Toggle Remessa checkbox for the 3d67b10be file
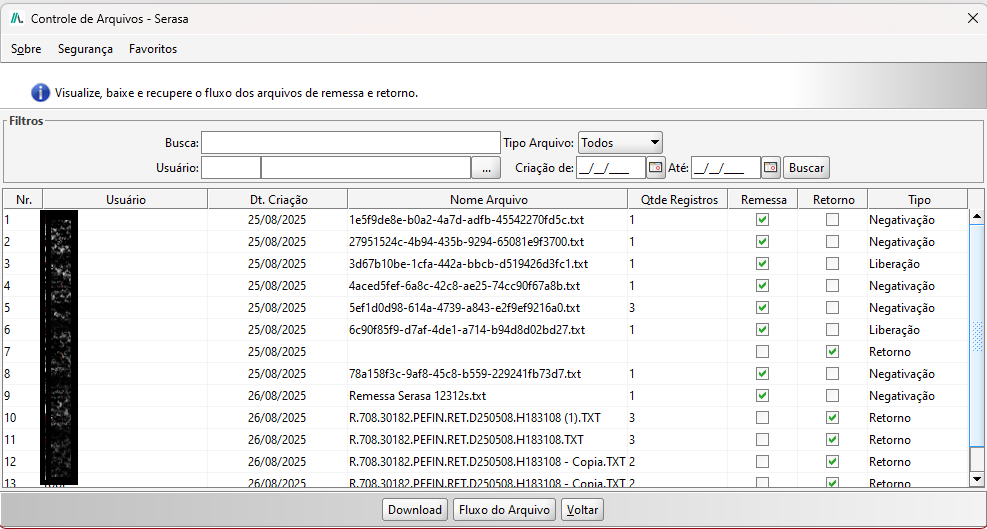Screen dimensions: 987x529 coord(762,264)
